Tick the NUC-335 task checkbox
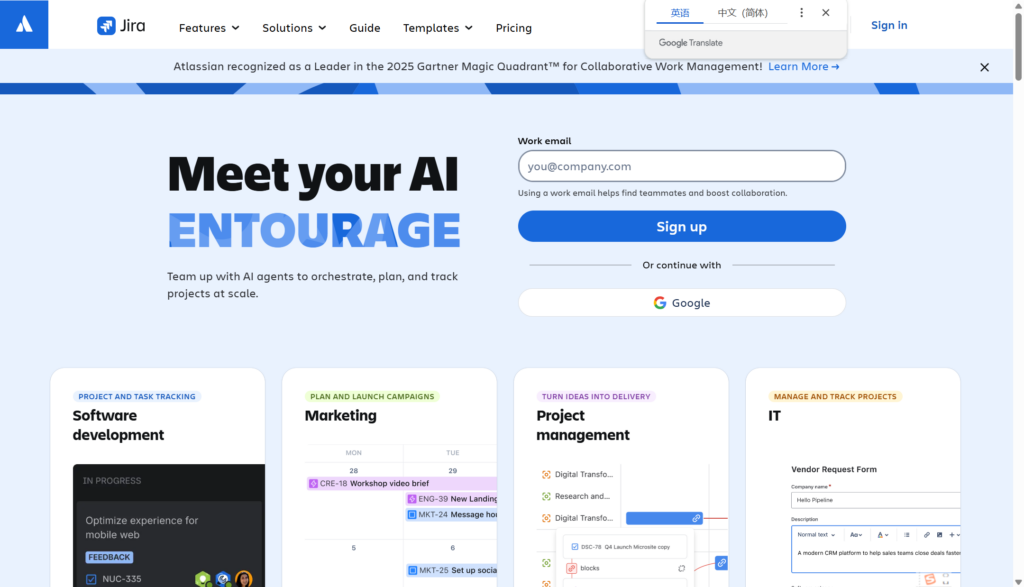This screenshot has height=587, width=1024. pos(91,579)
